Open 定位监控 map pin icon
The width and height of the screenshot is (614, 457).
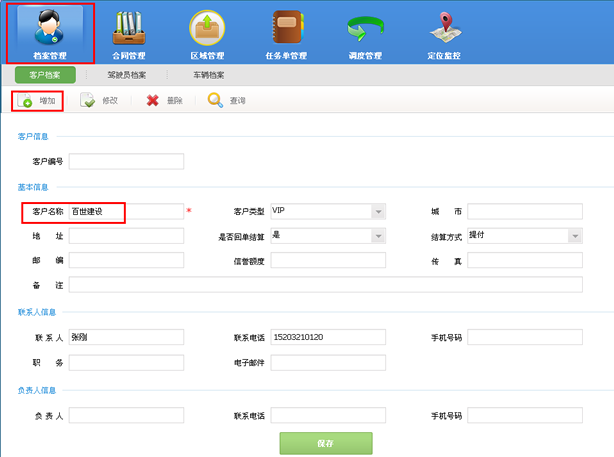pos(444,28)
